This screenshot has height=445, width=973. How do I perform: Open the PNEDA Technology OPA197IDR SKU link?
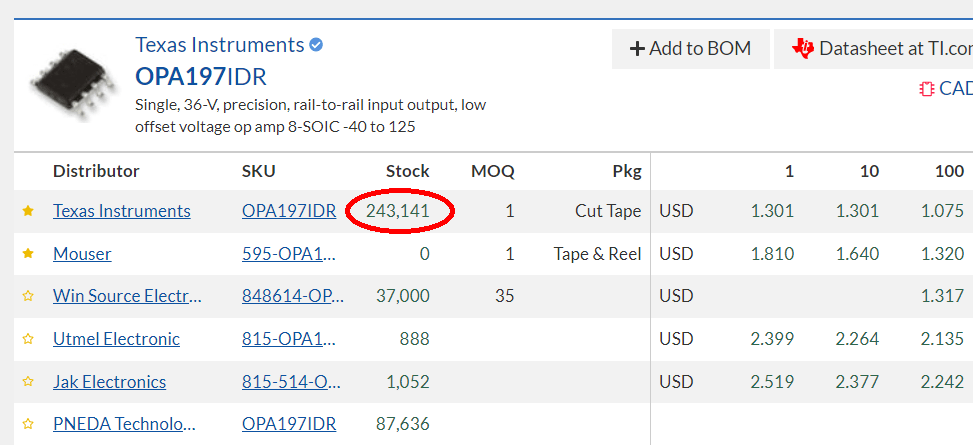pyautogui.click(x=289, y=425)
